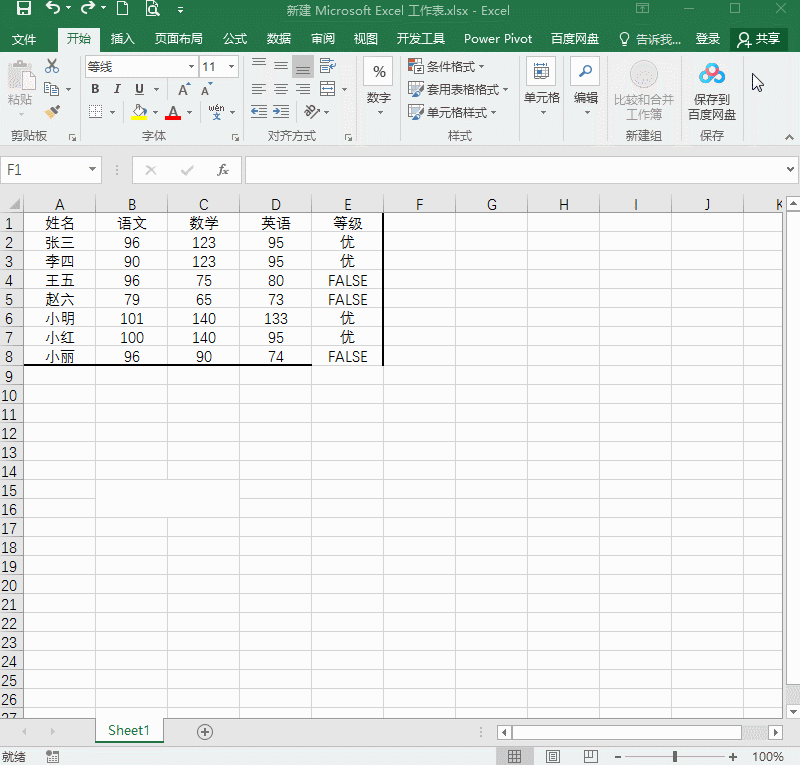Click the Cut scissors icon
Screen dimensions: 800x765
click(x=52, y=66)
